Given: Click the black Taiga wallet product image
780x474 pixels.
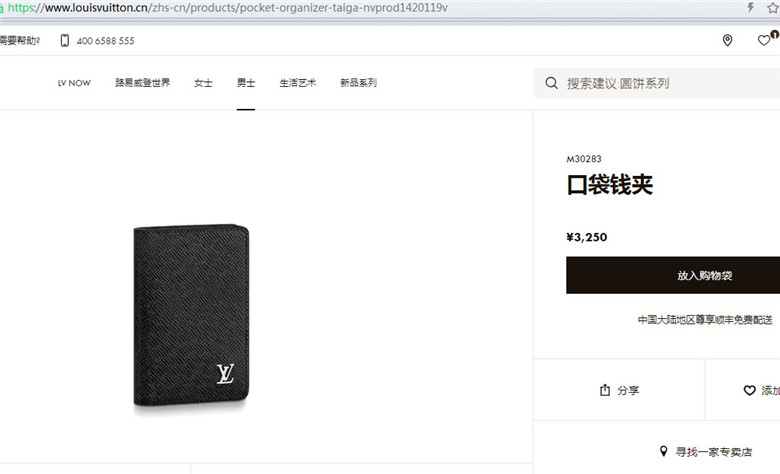Looking at the screenshot, I should click(192, 316).
